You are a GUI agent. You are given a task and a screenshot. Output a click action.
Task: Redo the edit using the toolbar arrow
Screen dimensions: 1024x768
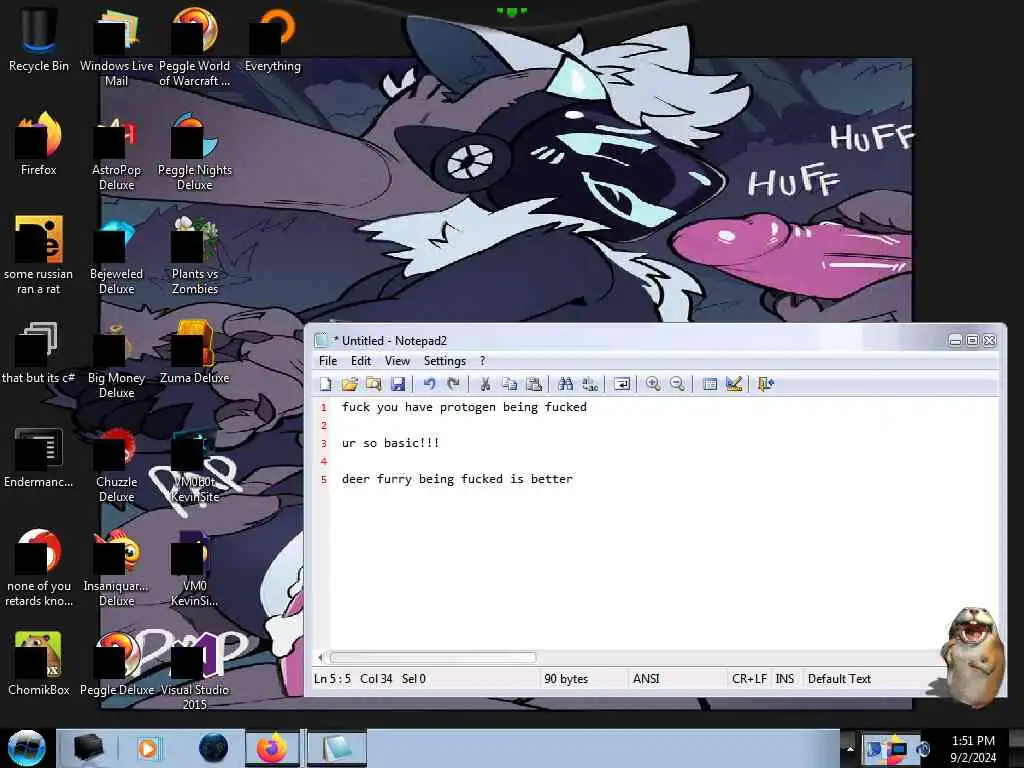pos(453,384)
